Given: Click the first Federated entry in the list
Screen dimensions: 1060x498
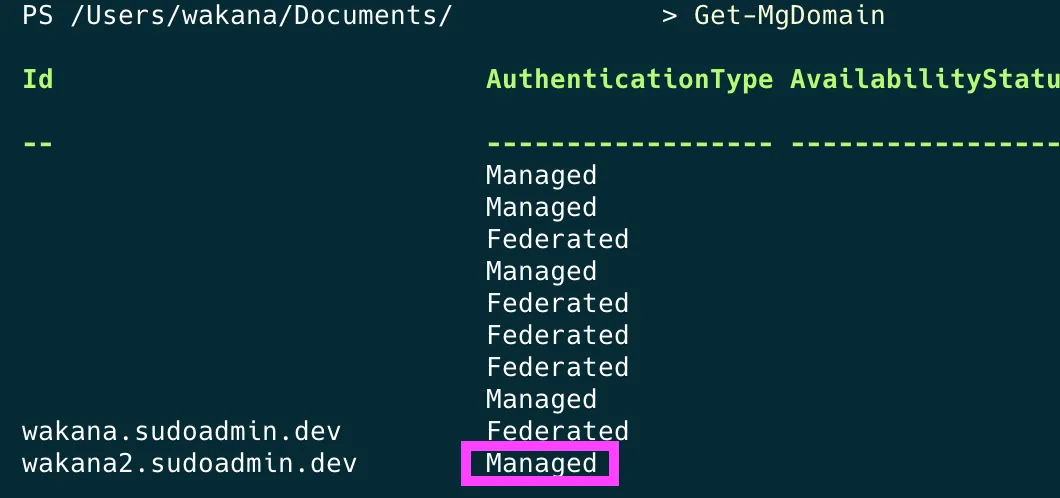Looking at the screenshot, I should 557,239.
